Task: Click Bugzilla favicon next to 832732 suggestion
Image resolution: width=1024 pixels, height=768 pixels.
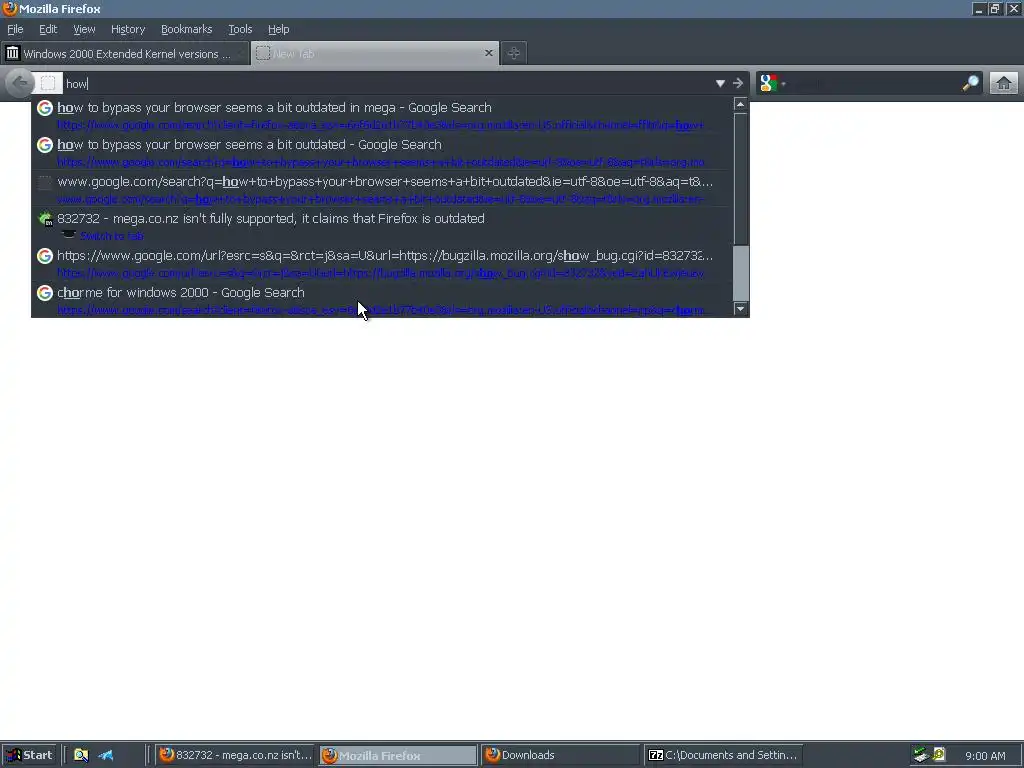Action: (45, 219)
